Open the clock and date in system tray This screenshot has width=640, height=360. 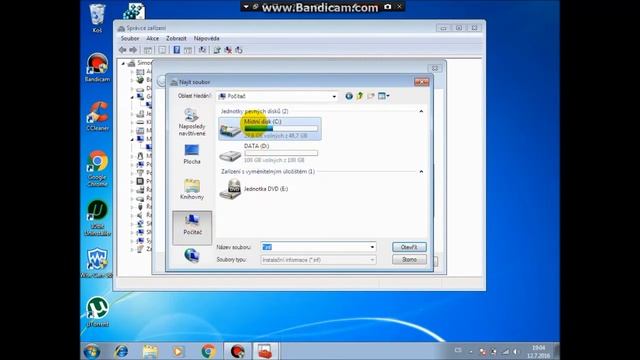[x=538, y=351]
